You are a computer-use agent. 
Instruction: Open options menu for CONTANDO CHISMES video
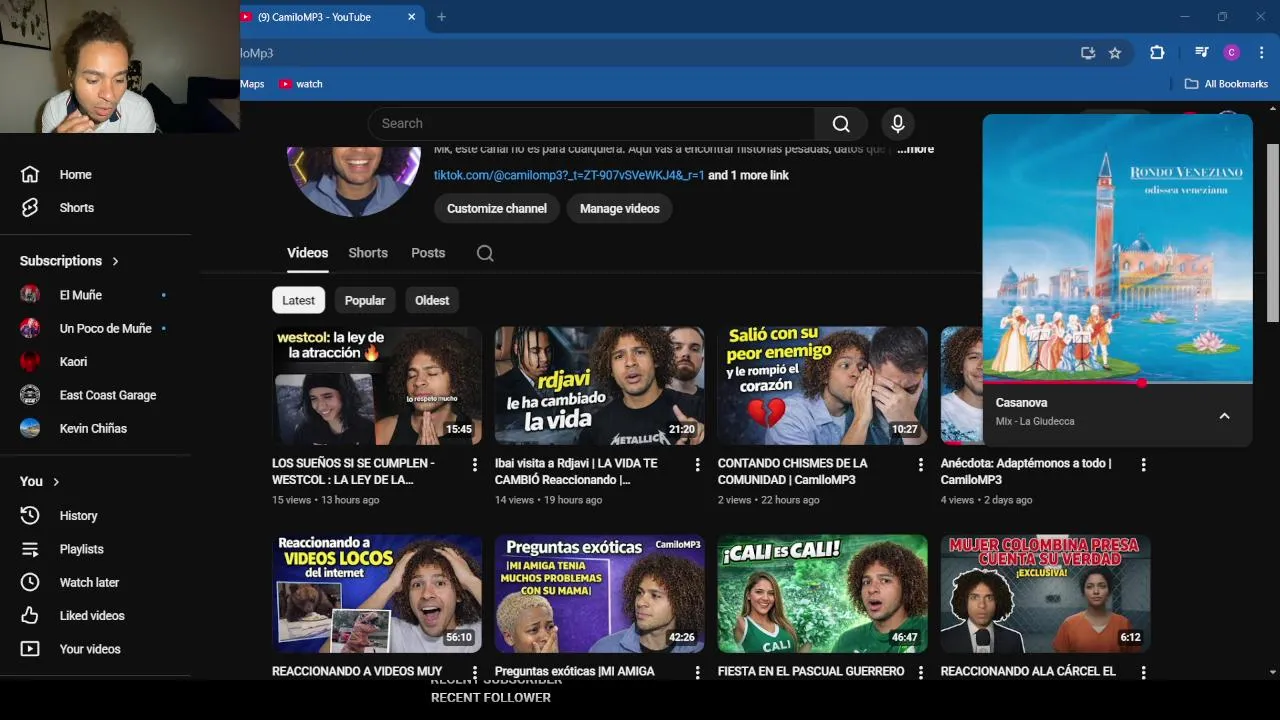pos(921,465)
